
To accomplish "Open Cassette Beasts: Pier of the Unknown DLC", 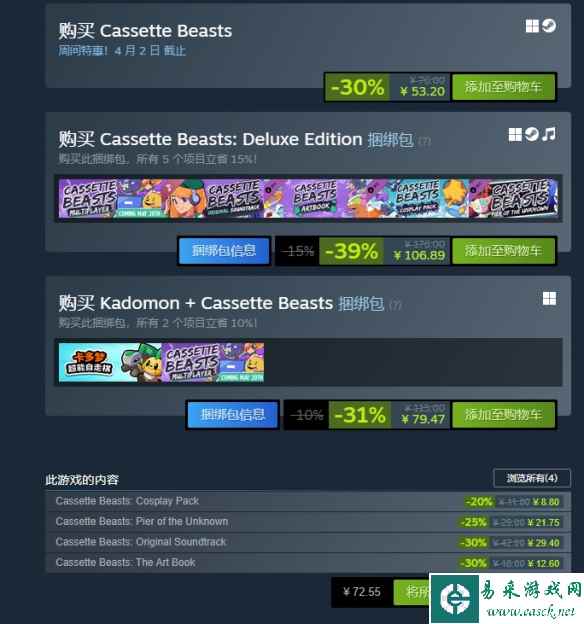I will [308, 522].
